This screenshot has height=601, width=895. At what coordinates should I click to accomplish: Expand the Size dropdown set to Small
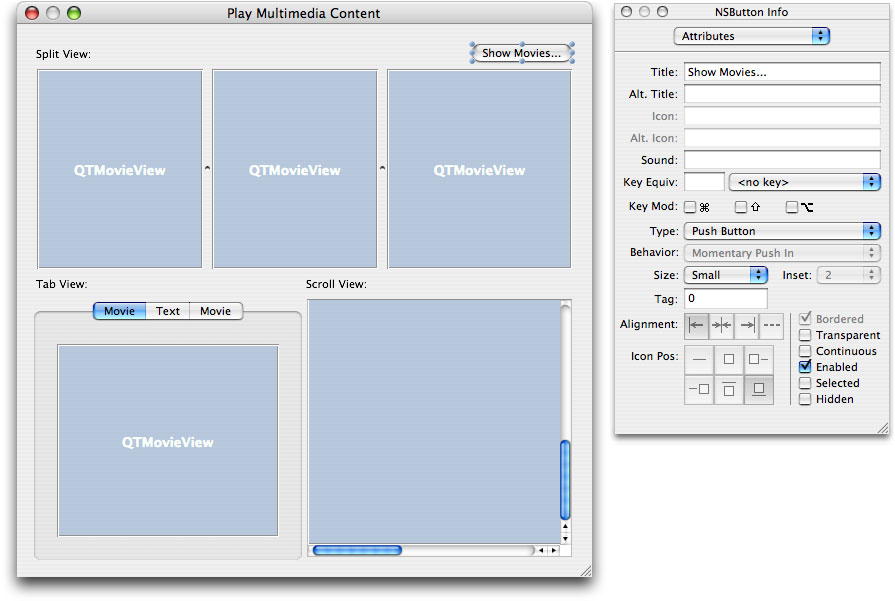(726, 275)
